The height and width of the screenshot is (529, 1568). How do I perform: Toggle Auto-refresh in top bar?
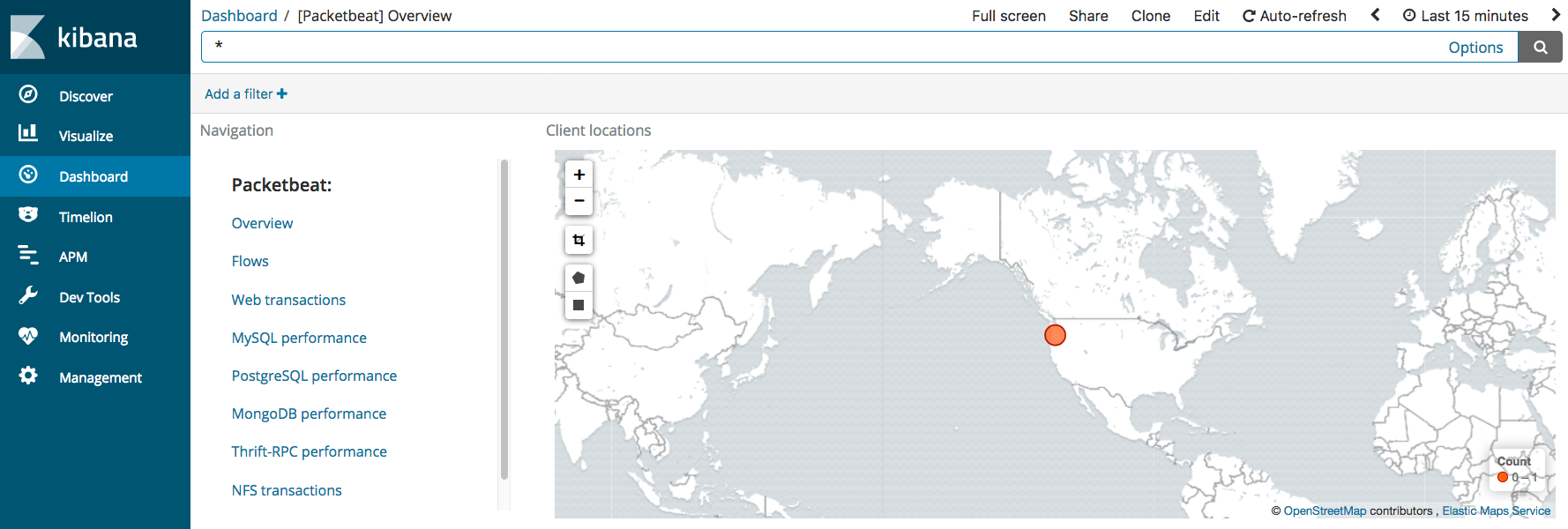[x=1294, y=16]
